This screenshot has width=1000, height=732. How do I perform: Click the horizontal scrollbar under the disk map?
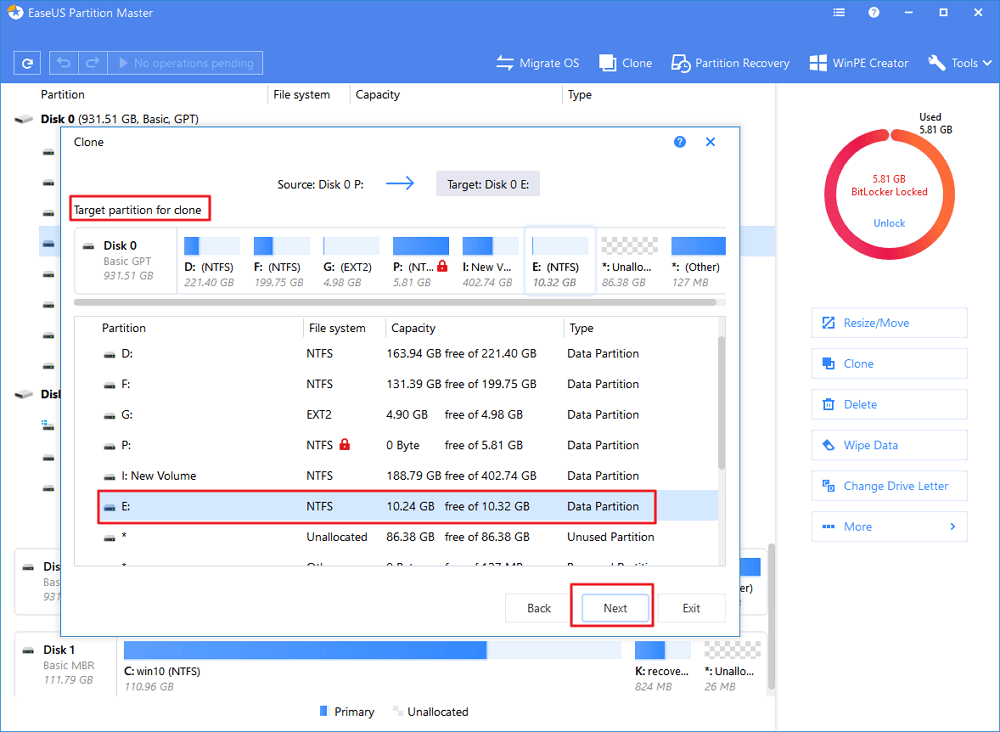(x=395, y=302)
